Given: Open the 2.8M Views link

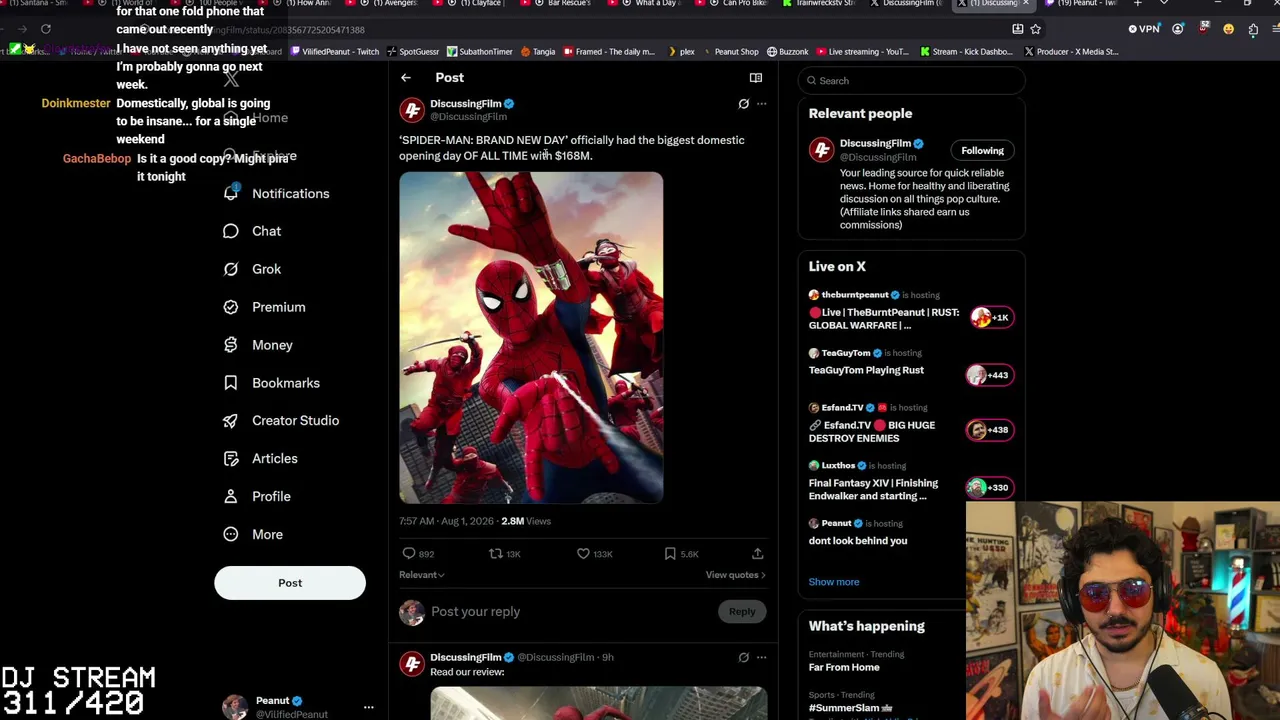Looking at the screenshot, I should (x=526, y=521).
